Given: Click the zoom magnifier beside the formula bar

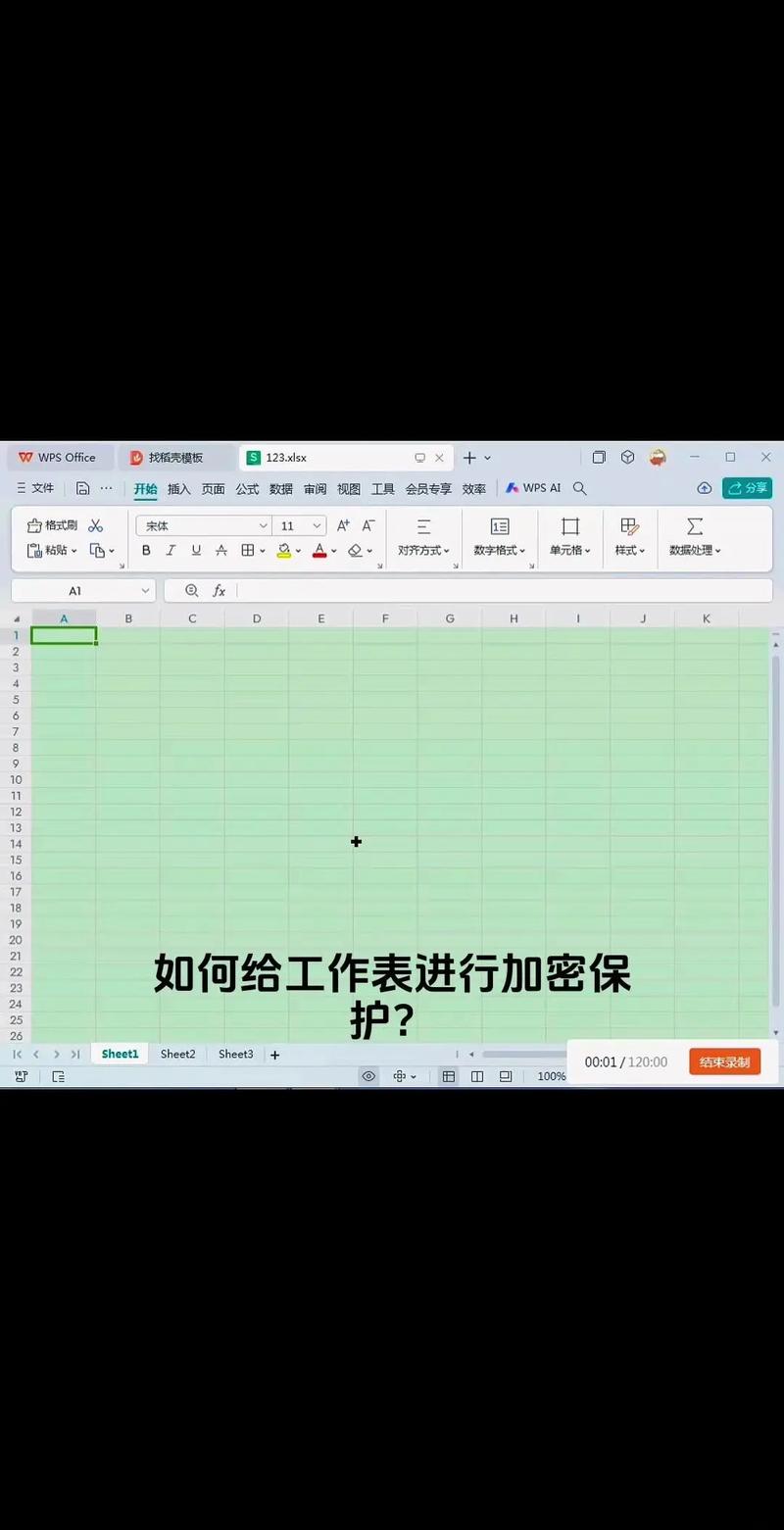Looking at the screenshot, I should point(192,590).
